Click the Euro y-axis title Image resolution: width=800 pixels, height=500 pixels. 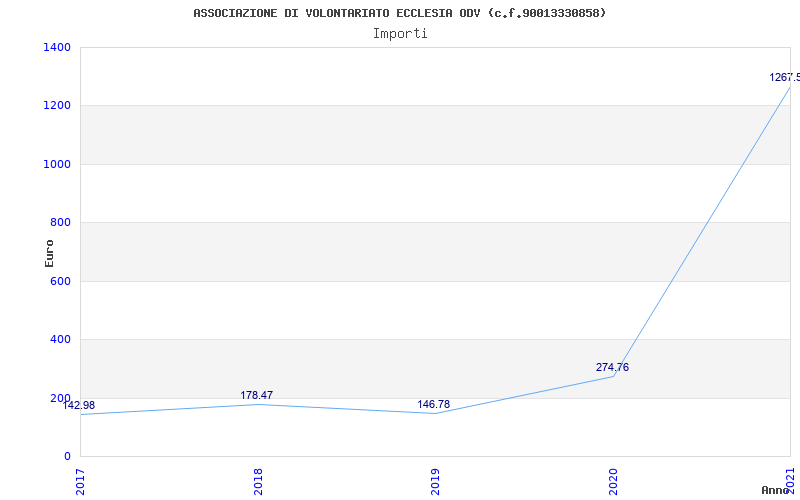[49, 254]
